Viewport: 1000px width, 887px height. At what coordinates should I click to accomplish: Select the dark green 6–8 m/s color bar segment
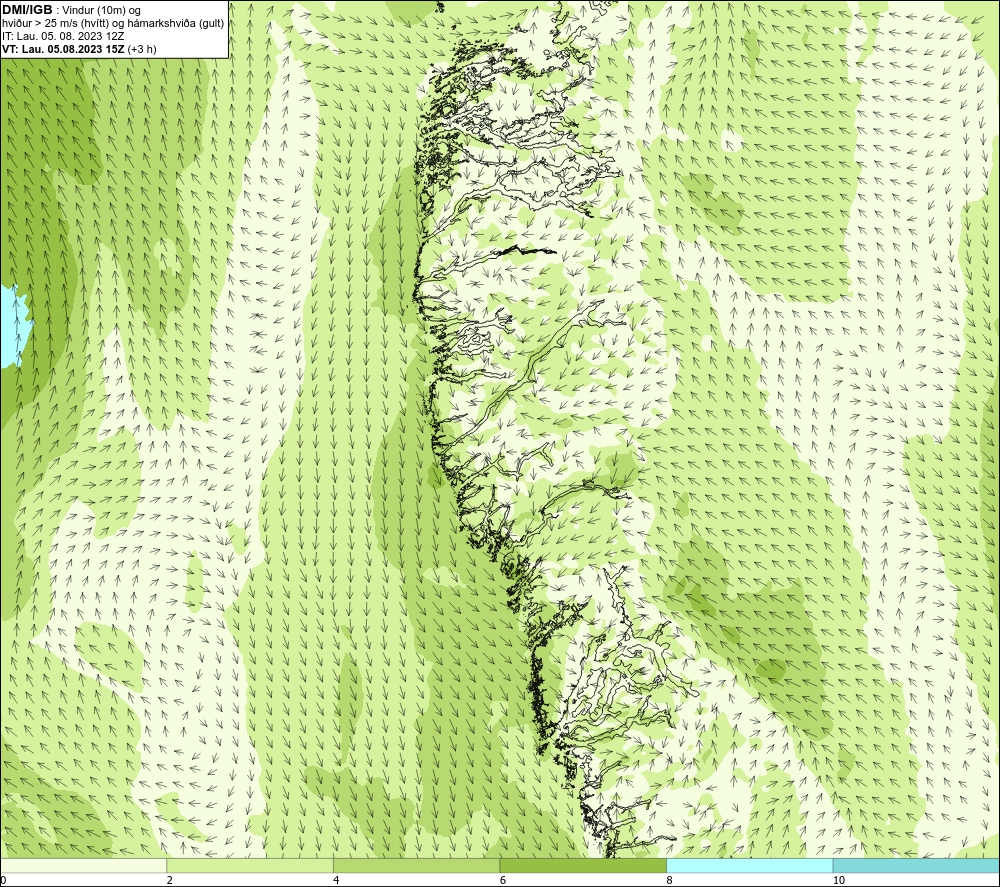(x=583, y=865)
